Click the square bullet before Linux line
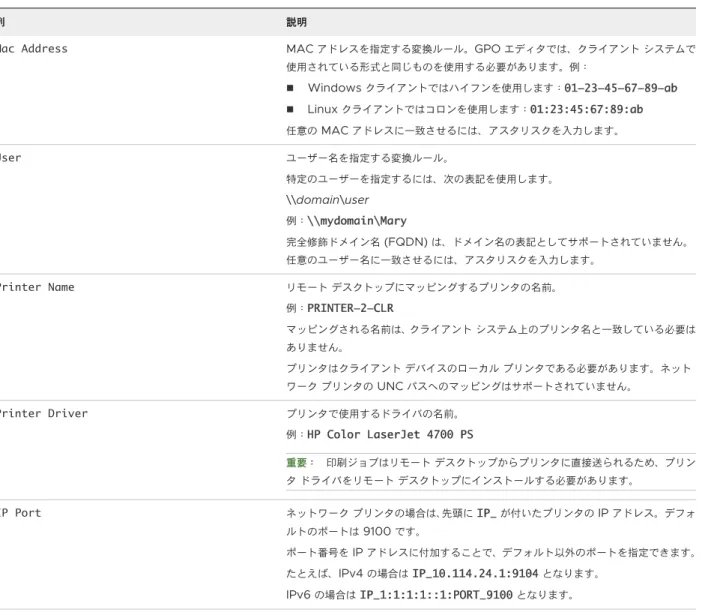702x615 pixels. 290,109
